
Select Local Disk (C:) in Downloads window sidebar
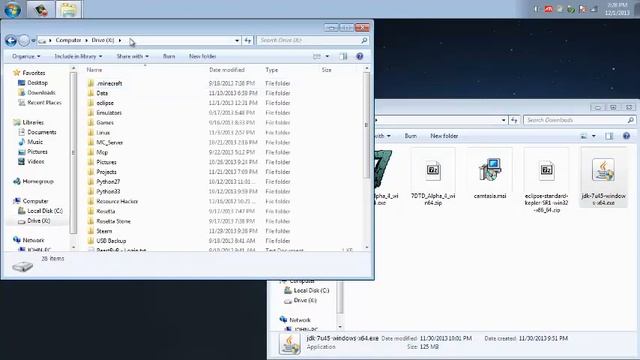click(311, 291)
